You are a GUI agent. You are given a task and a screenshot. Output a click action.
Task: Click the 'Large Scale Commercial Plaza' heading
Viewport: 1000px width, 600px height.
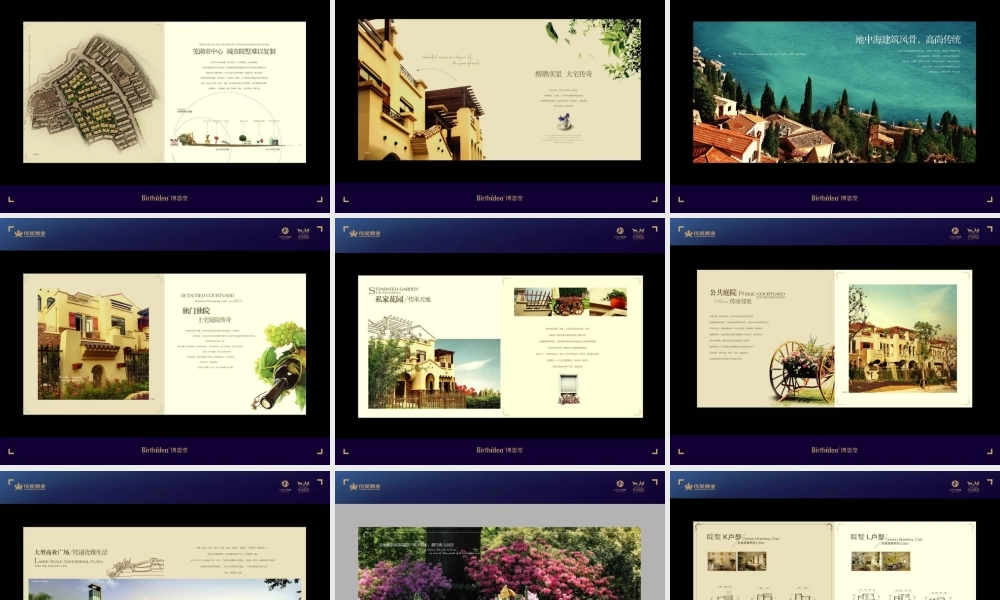click(69, 561)
